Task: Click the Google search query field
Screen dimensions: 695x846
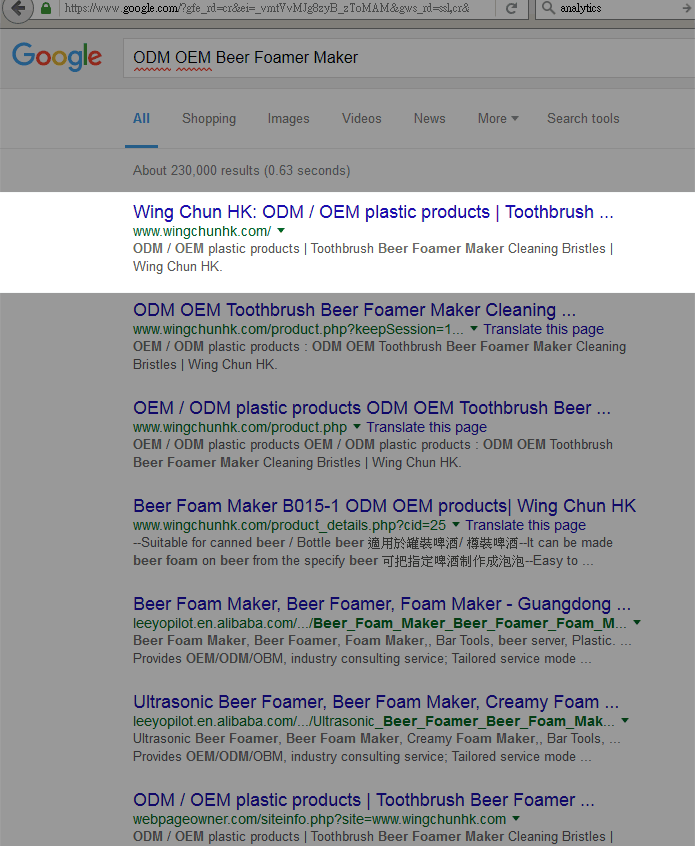Action: click(408, 58)
